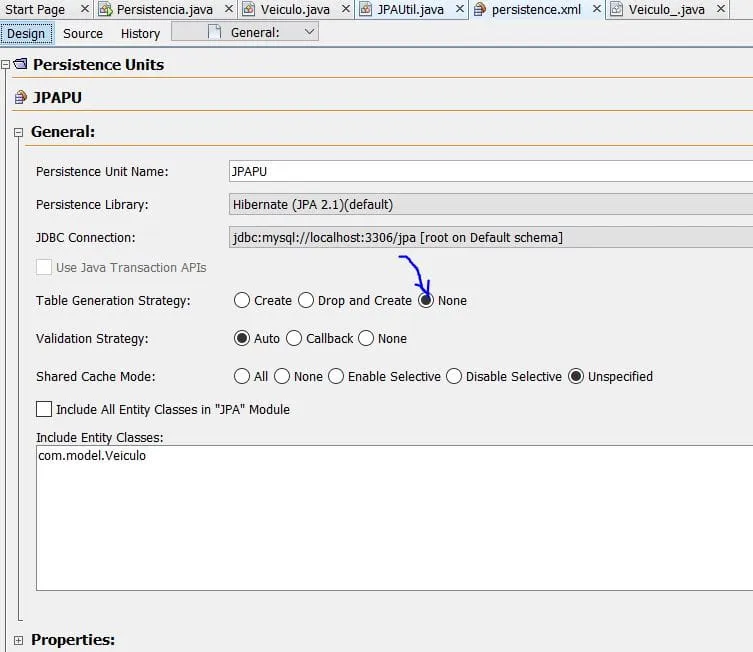Click the Persistence Units section icon

click(20, 65)
